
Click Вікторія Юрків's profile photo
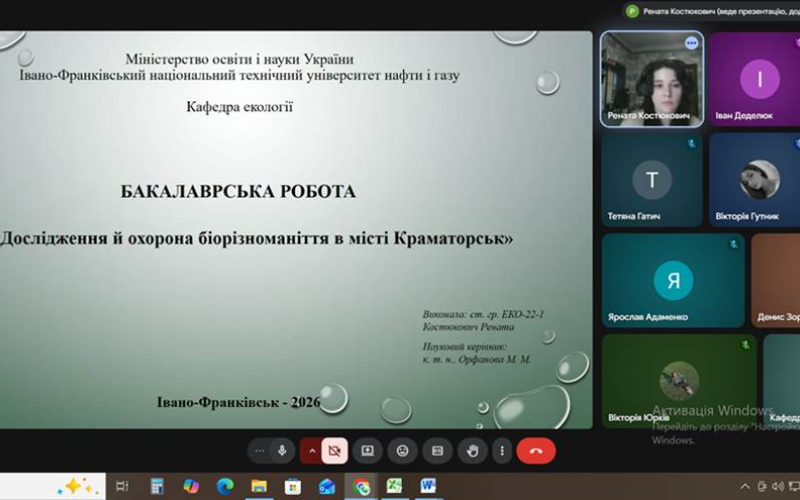point(679,381)
